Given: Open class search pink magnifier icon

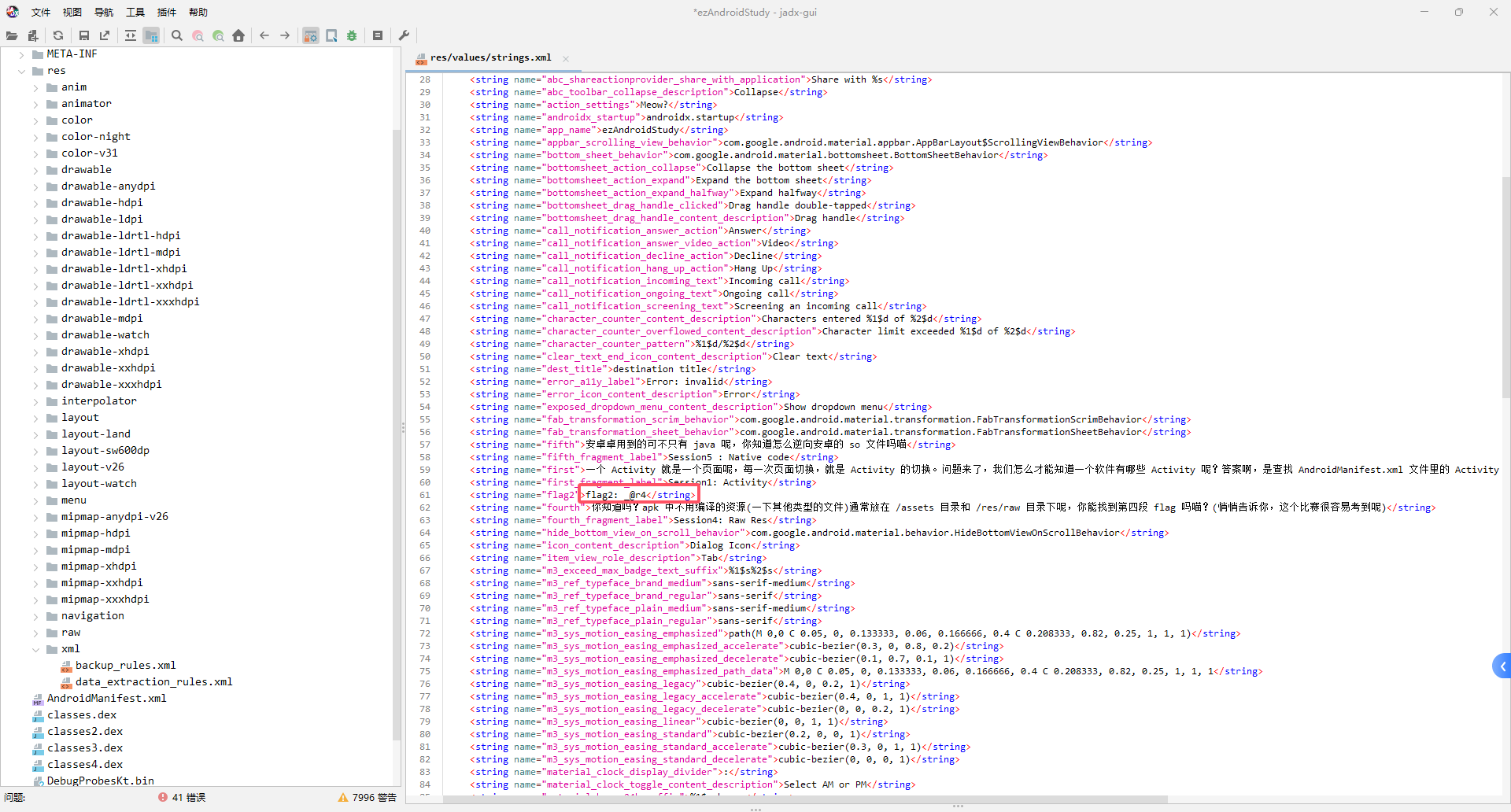Looking at the screenshot, I should click(198, 35).
